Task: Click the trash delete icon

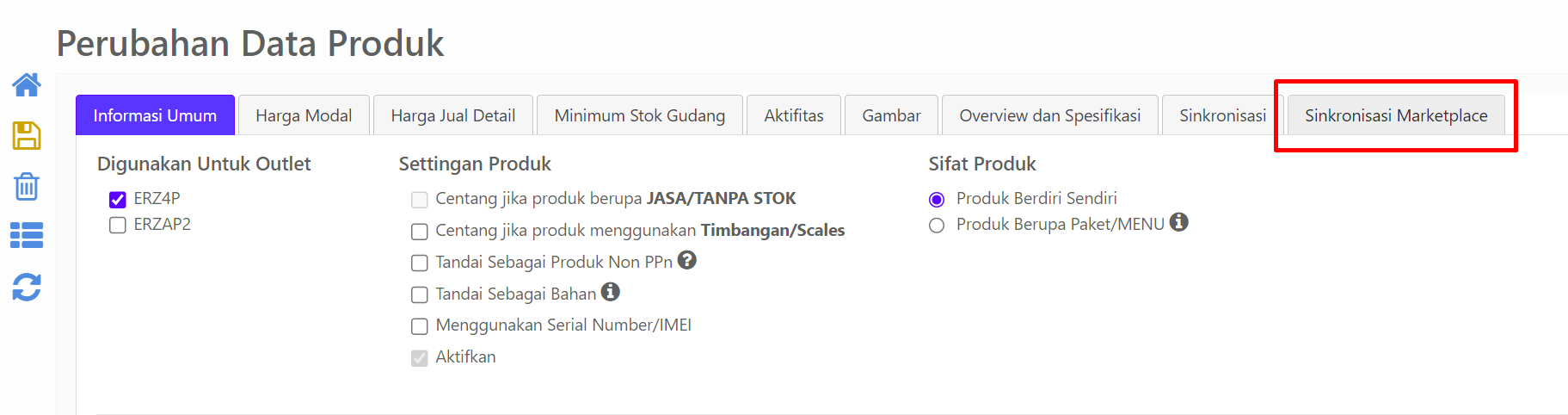Action: click(x=27, y=186)
